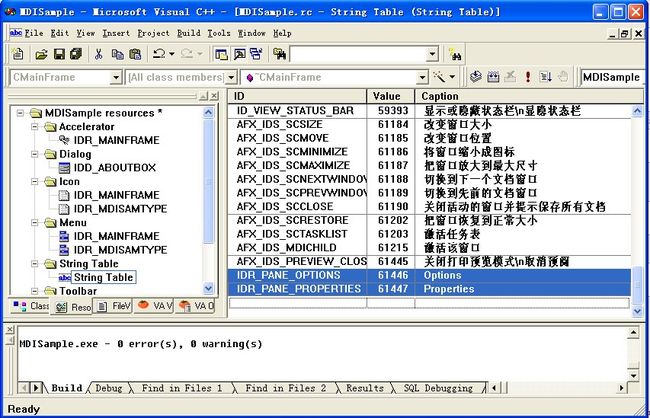Select the AFX_IDS_MDICHILD string row

point(429,248)
